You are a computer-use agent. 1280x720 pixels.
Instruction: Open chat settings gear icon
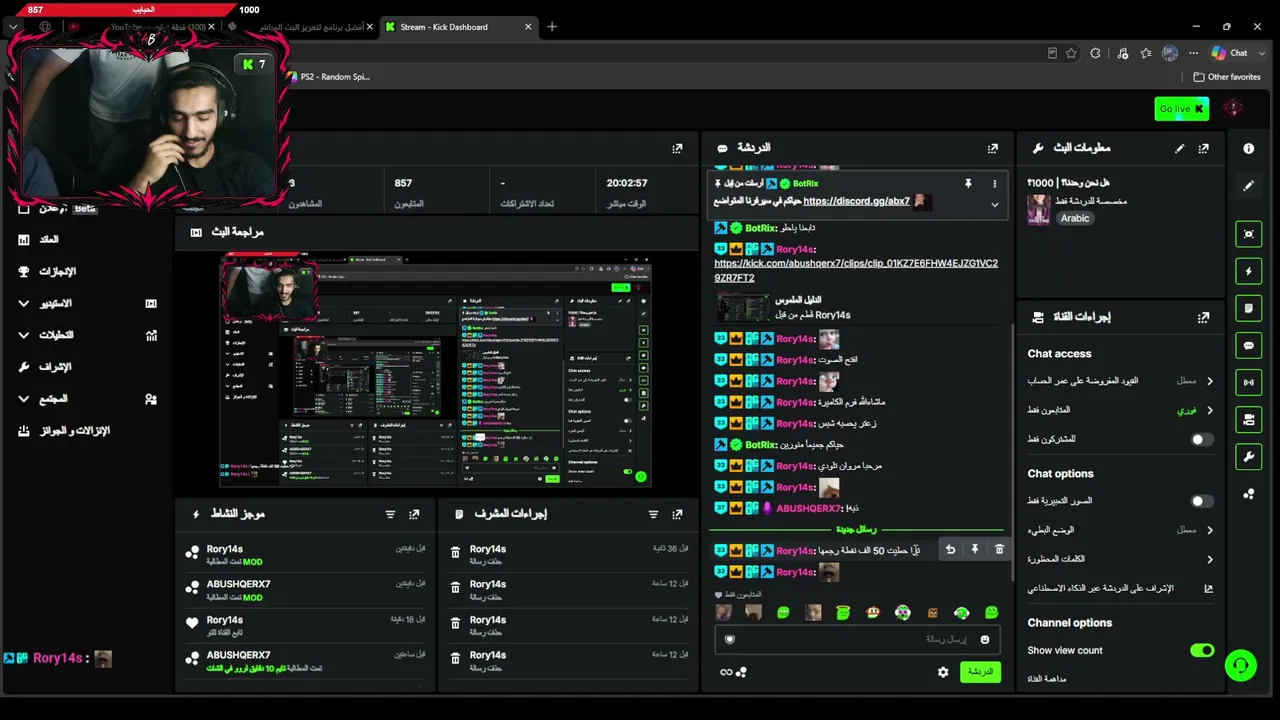pos(943,672)
